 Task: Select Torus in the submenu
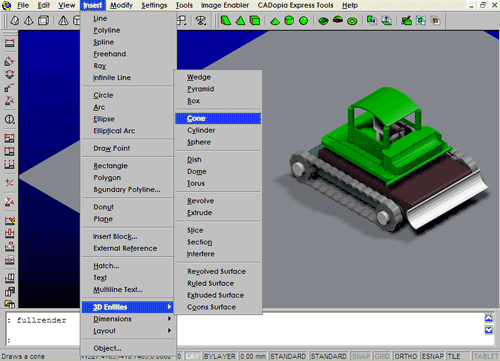(218, 184)
